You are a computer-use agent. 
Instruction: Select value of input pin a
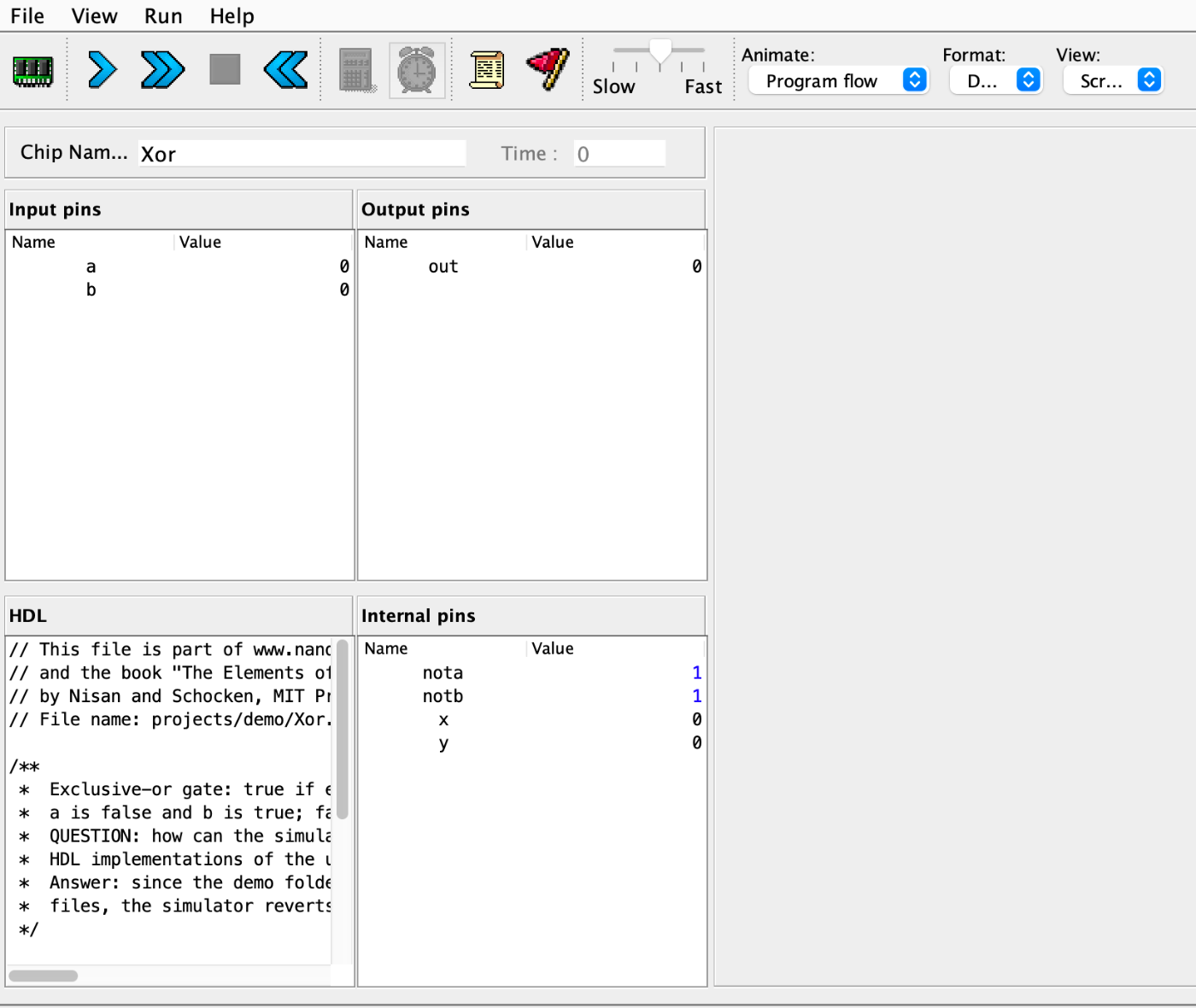coord(344,267)
